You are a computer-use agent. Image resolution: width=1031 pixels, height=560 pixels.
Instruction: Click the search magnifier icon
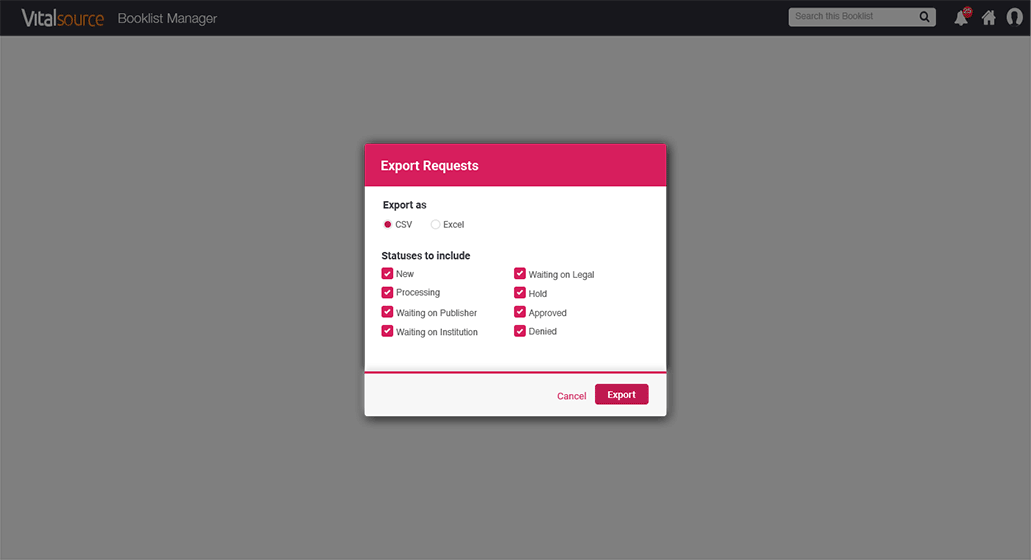(924, 17)
